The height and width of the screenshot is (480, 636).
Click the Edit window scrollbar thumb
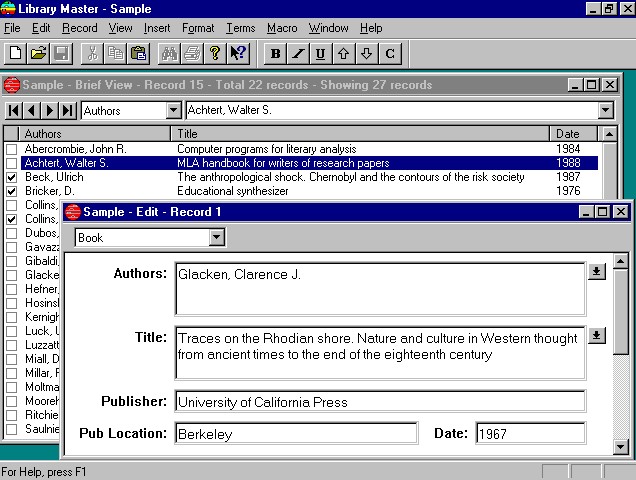[620, 312]
